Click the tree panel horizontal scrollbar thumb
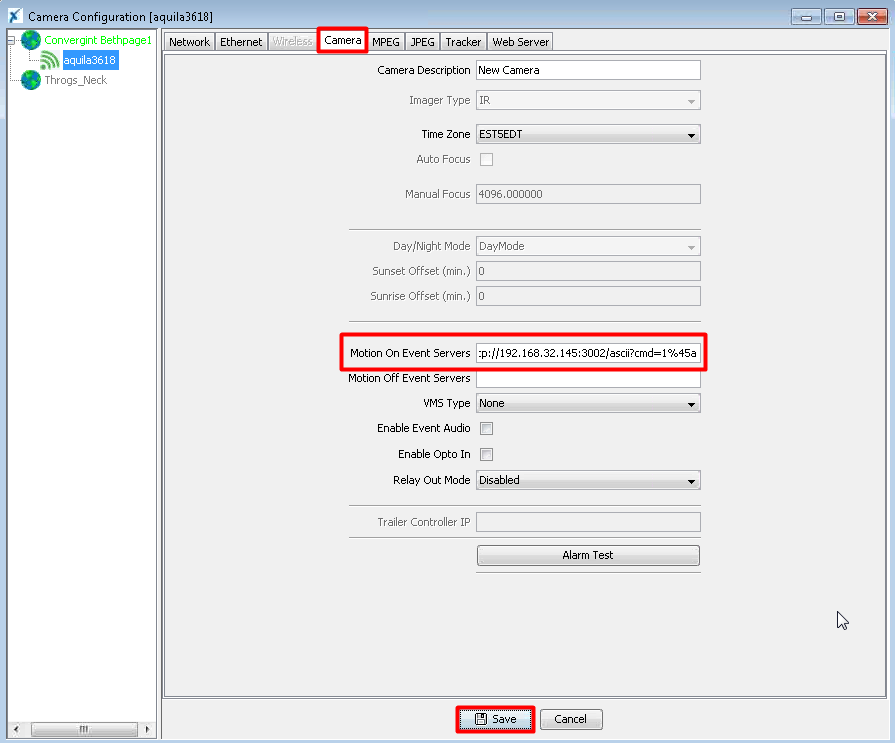This screenshot has height=743, width=895. (84, 729)
